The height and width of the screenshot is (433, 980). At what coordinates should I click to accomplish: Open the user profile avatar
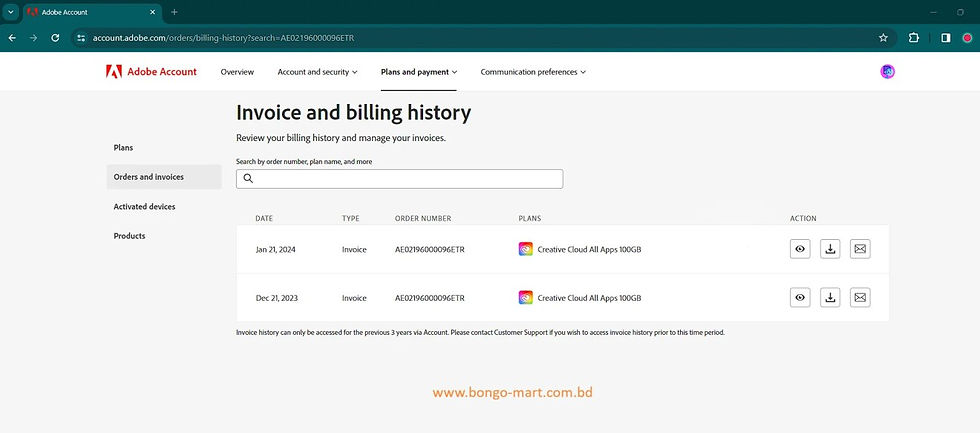coord(888,71)
